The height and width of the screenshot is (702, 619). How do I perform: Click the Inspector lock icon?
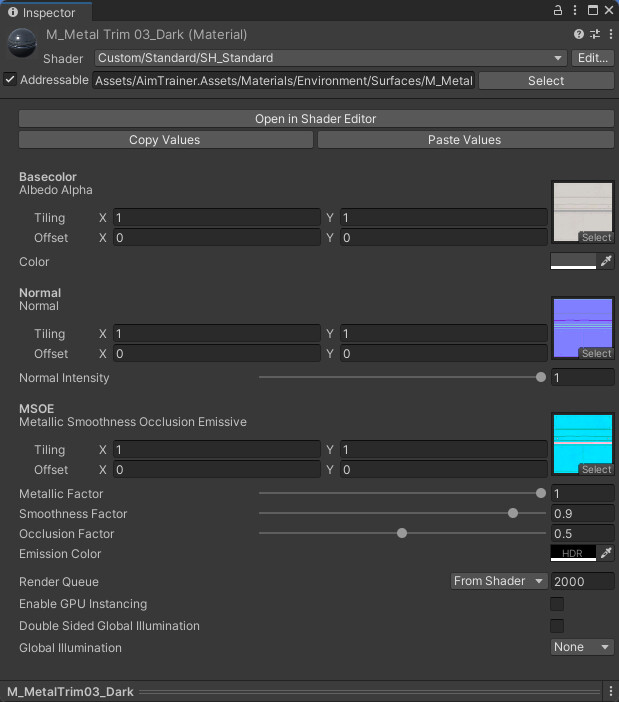(558, 10)
